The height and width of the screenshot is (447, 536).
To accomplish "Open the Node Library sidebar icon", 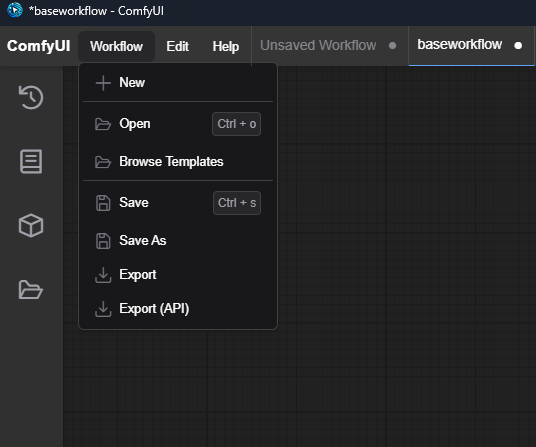I will tap(31, 161).
